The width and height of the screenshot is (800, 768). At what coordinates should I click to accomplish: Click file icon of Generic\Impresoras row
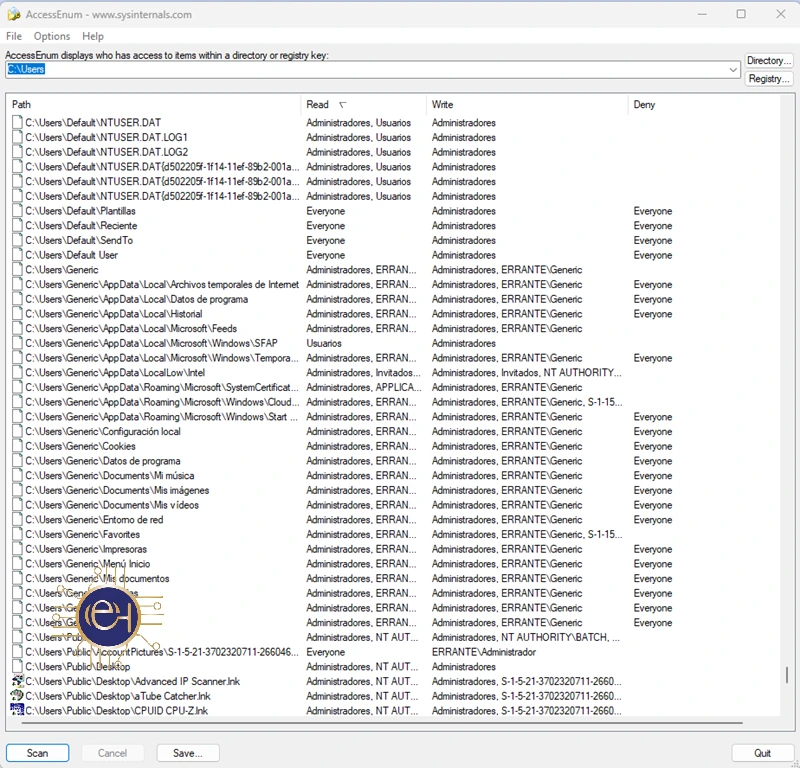click(x=17, y=549)
